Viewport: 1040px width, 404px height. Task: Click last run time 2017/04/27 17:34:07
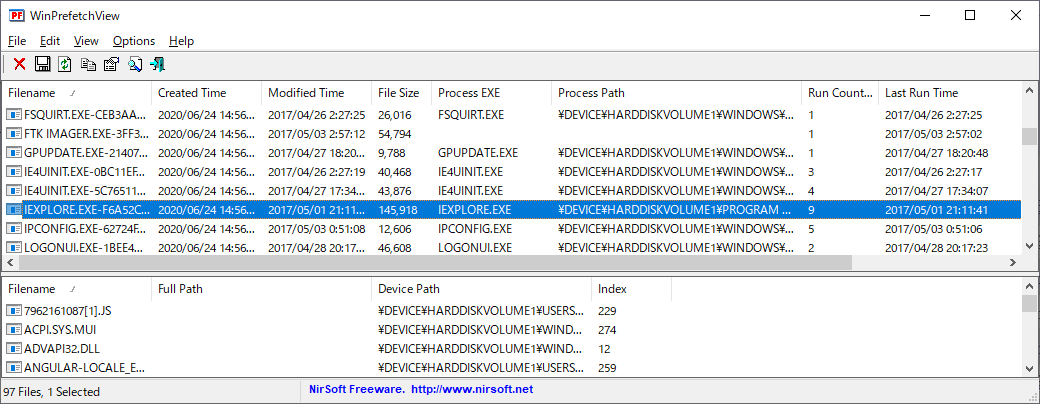(x=937, y=191)
